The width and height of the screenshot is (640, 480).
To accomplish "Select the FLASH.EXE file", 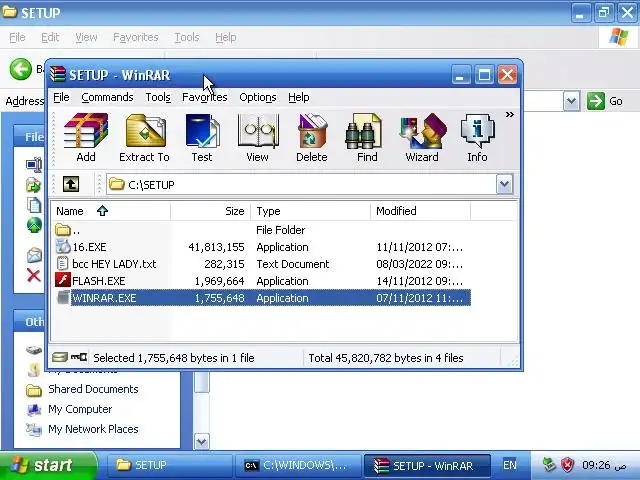I will (x=261, y=281).
